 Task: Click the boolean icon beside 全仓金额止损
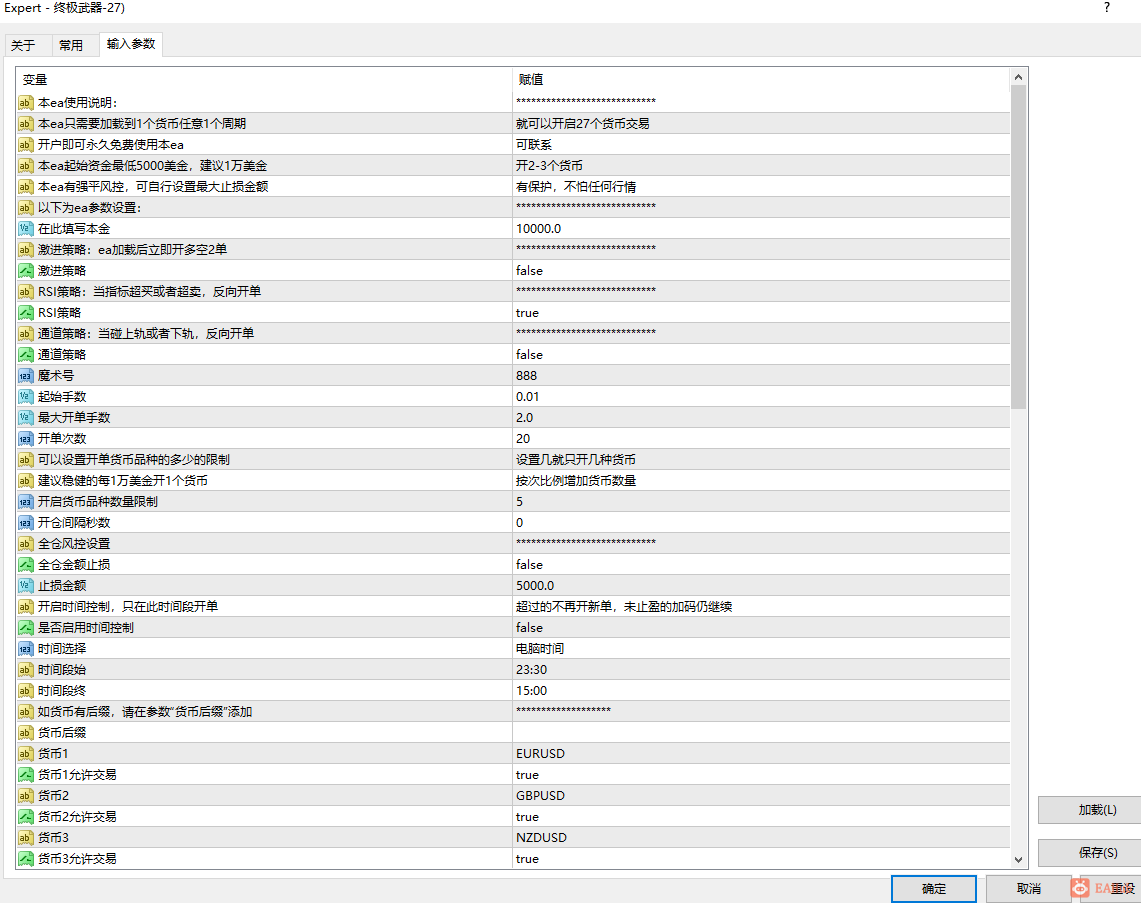click(x=25, y=565)
